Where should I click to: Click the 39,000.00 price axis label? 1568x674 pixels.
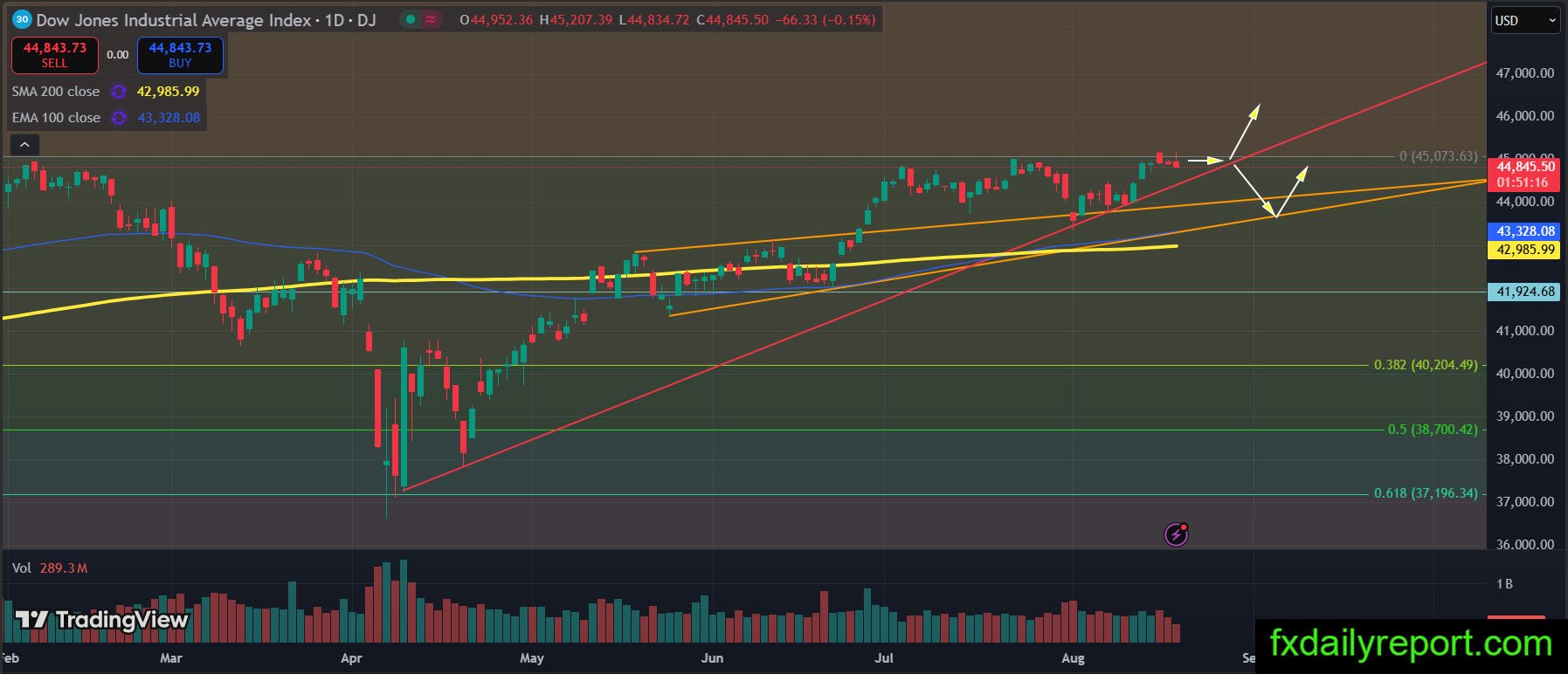[1525, 416]
